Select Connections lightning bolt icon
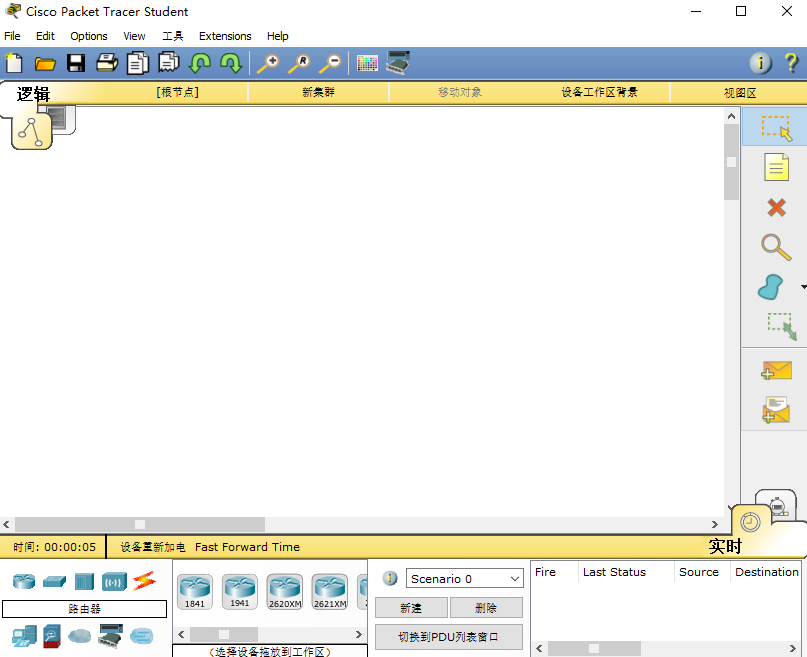This screenshot has width=807, height=657. (145, 581)
